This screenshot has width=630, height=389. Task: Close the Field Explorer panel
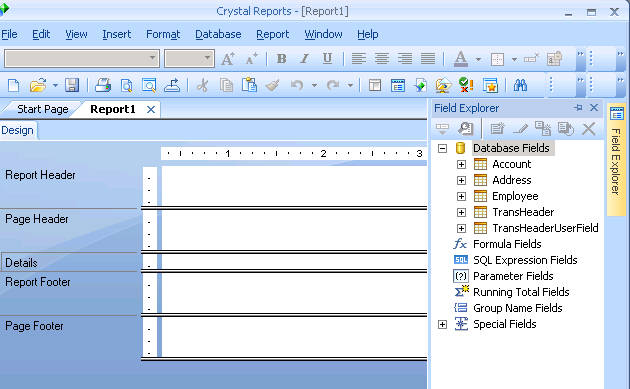(x=594, y=108)
